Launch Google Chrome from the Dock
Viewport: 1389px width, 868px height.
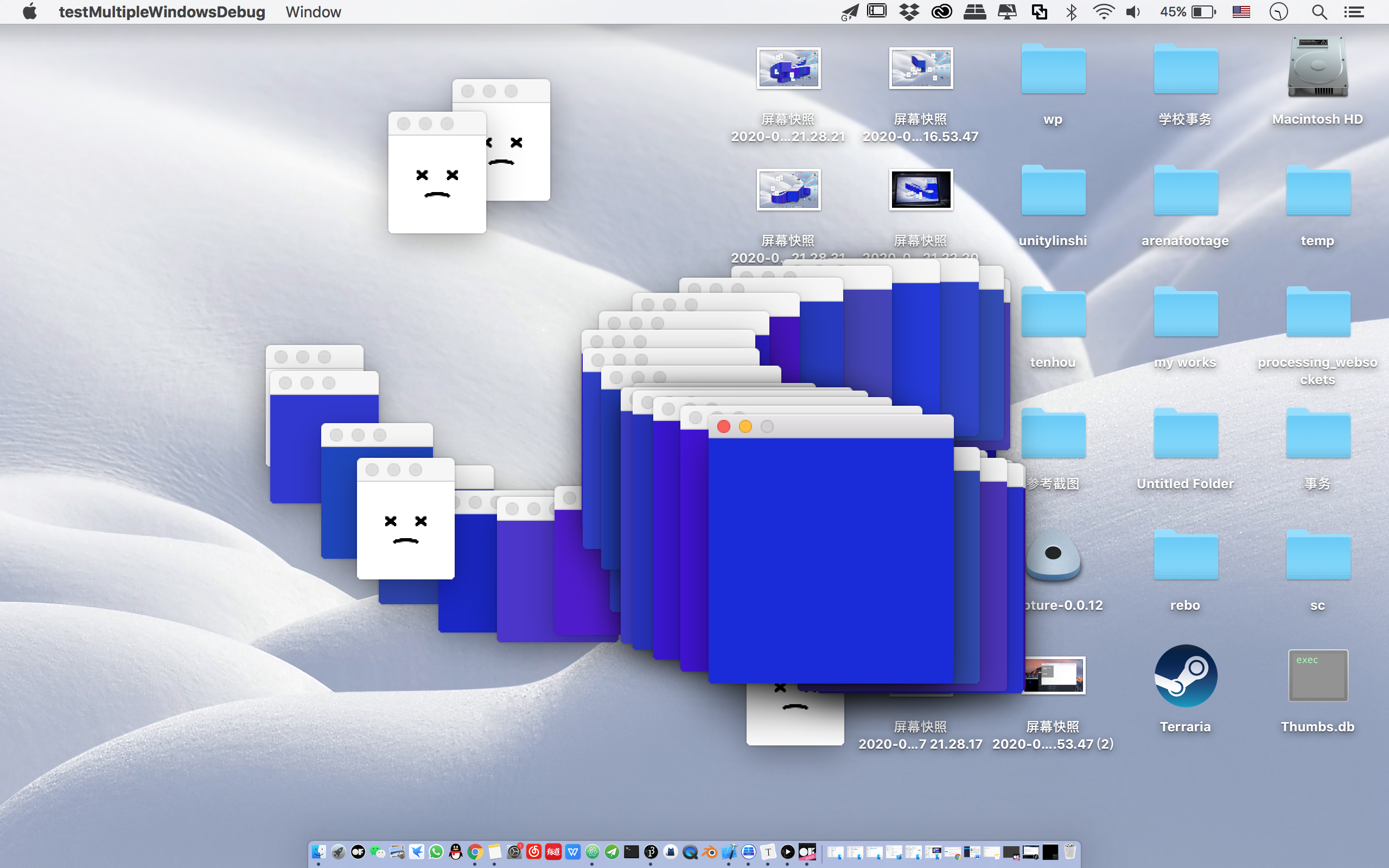(475, 852)
